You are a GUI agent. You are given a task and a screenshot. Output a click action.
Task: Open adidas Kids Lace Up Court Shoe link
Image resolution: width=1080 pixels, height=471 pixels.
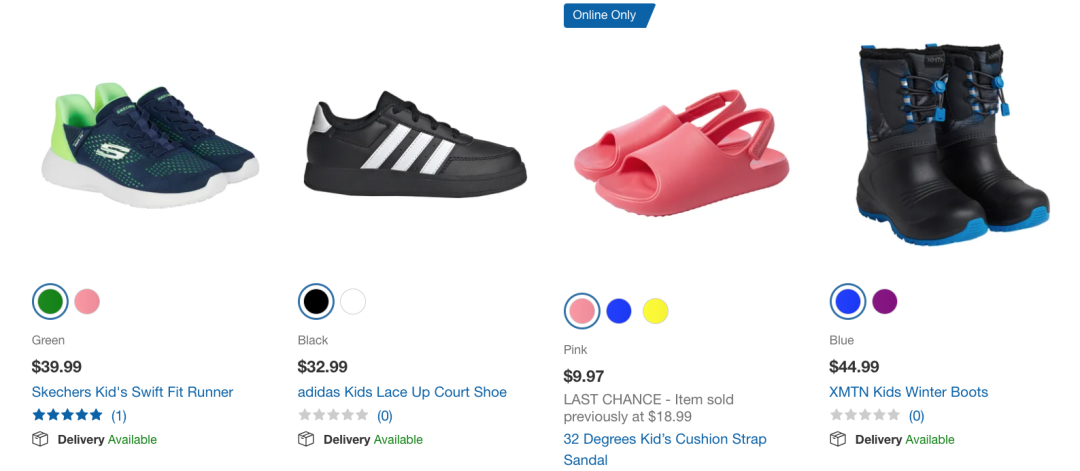click(402, 392)
